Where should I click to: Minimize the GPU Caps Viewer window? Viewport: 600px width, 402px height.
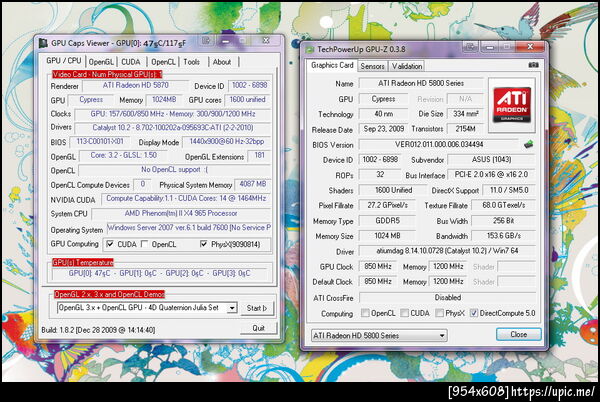[226, 40]
